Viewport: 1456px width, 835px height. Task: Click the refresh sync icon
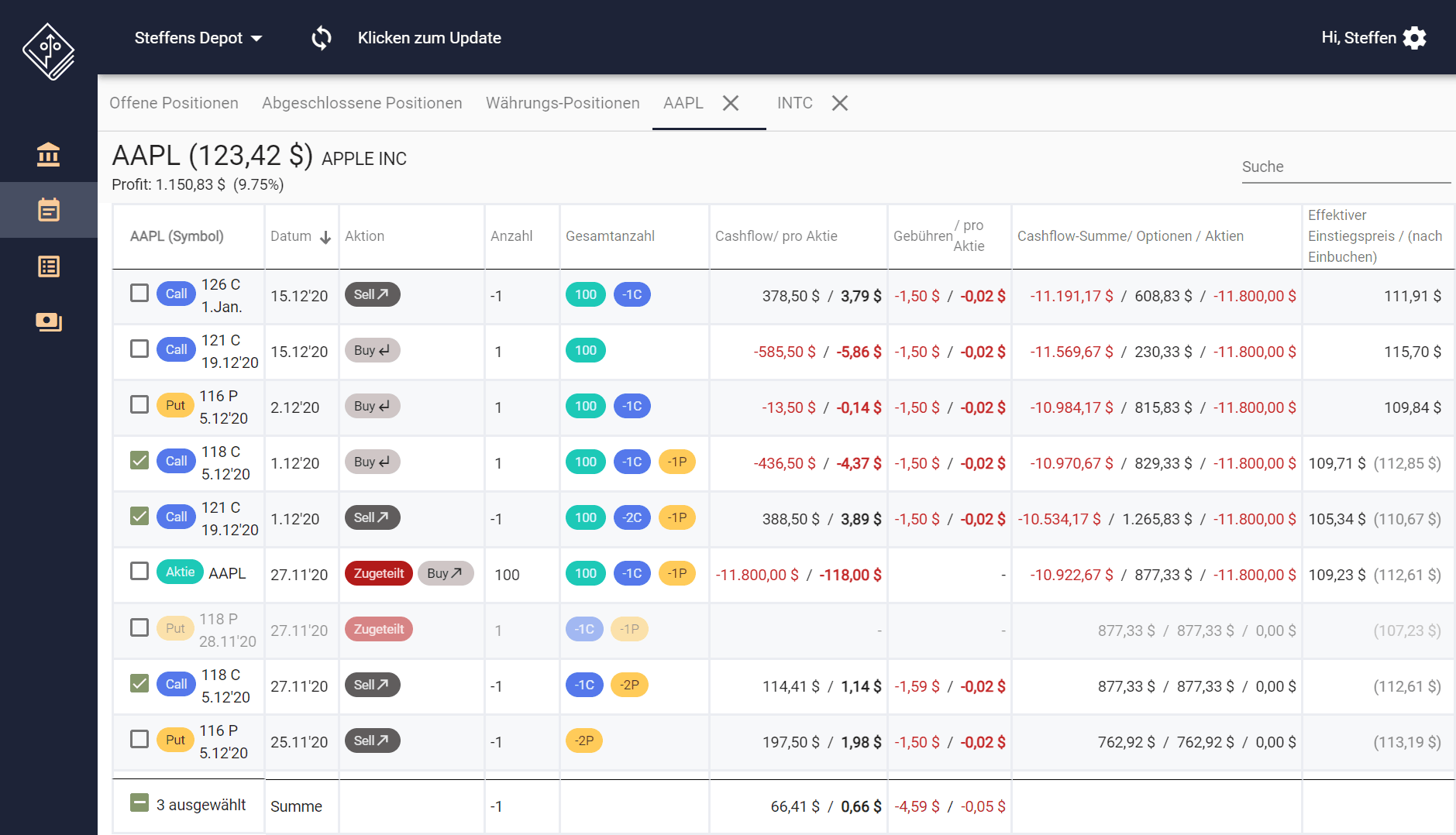(x=322, y=37)
